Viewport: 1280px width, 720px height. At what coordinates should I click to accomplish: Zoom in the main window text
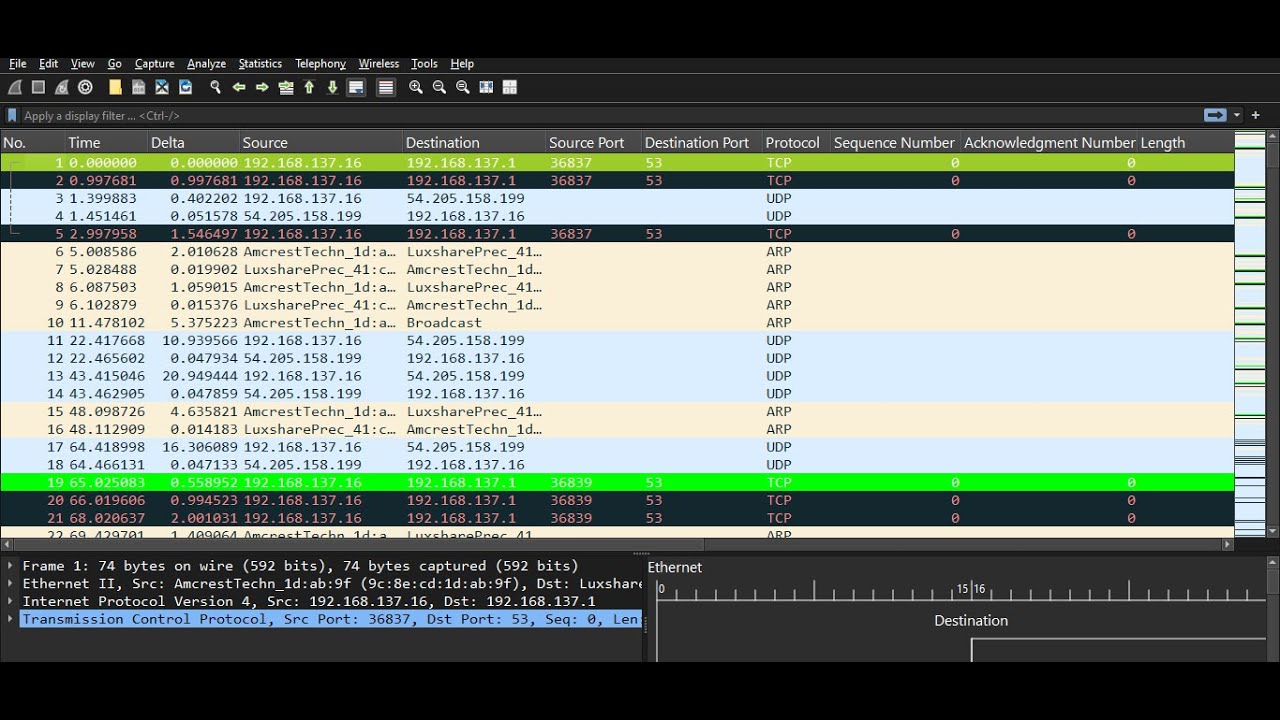pyautogui.click(x=416, y=88)
